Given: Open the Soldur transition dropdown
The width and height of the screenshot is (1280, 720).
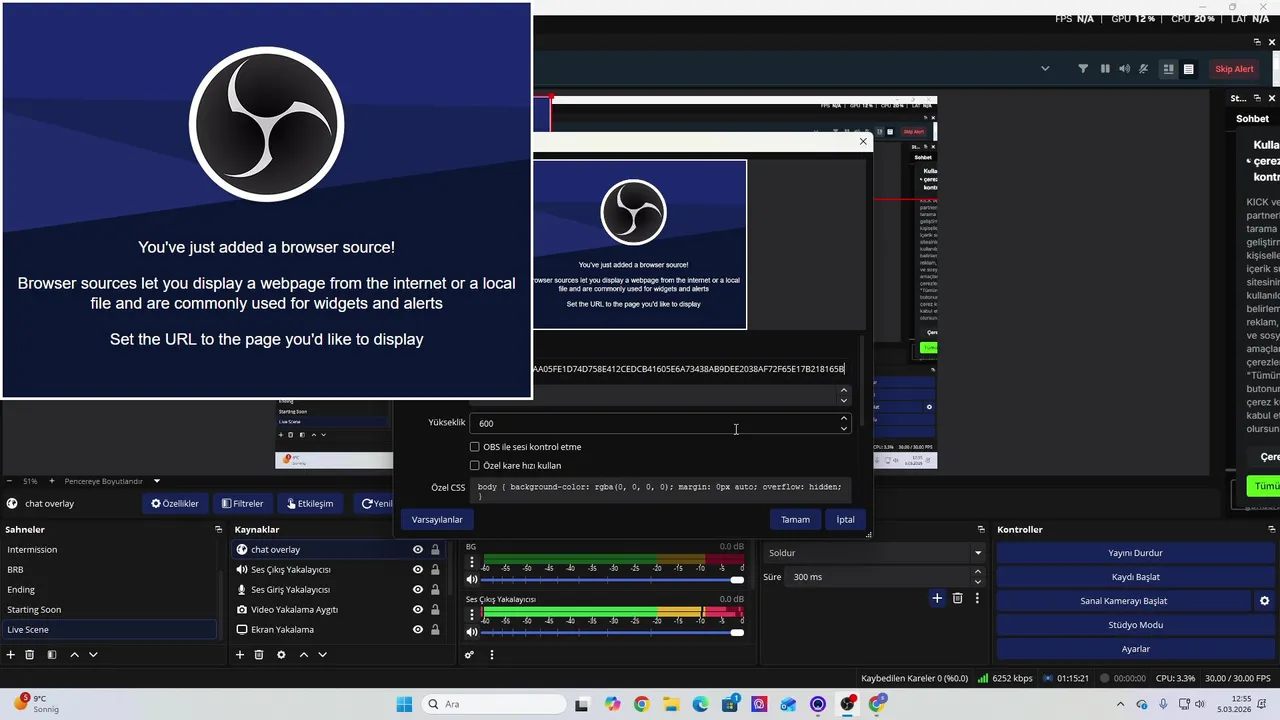Looking at the screenshot, I should tap(874, 553).
